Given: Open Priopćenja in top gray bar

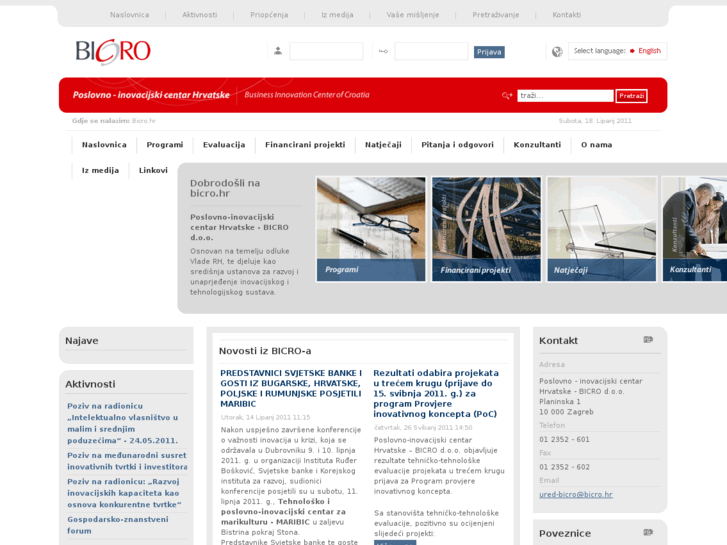Looking at the screenshot, I should tap(269, 15).
